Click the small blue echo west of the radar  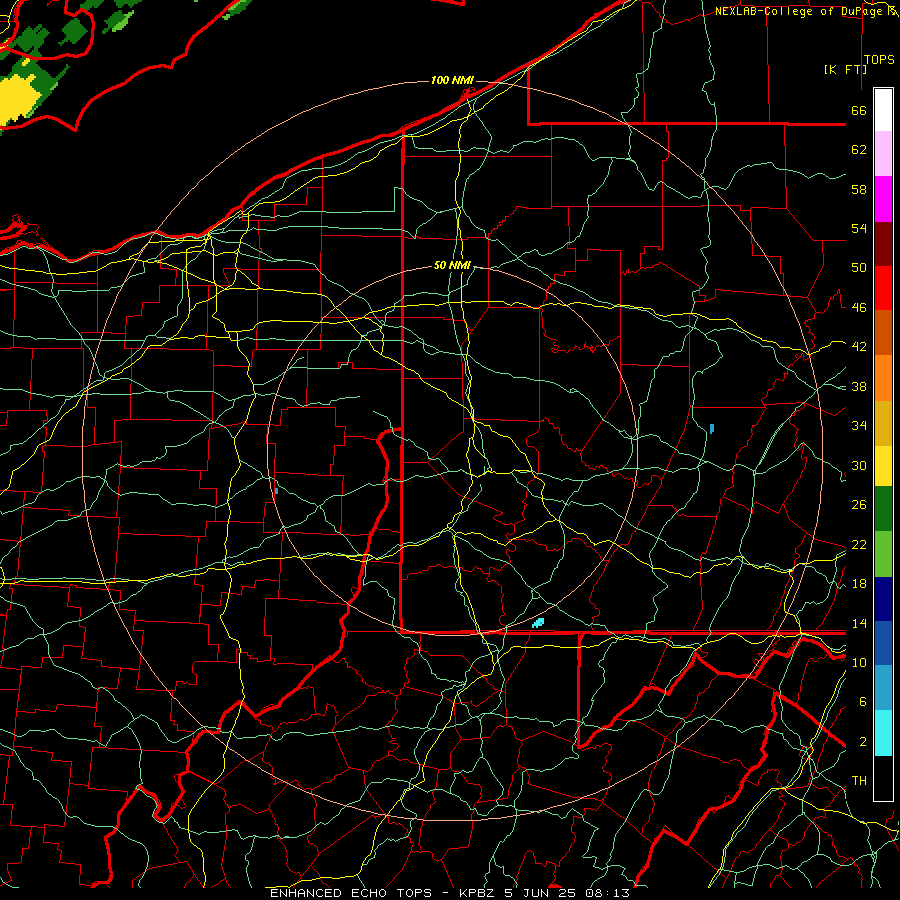point(276,491)
